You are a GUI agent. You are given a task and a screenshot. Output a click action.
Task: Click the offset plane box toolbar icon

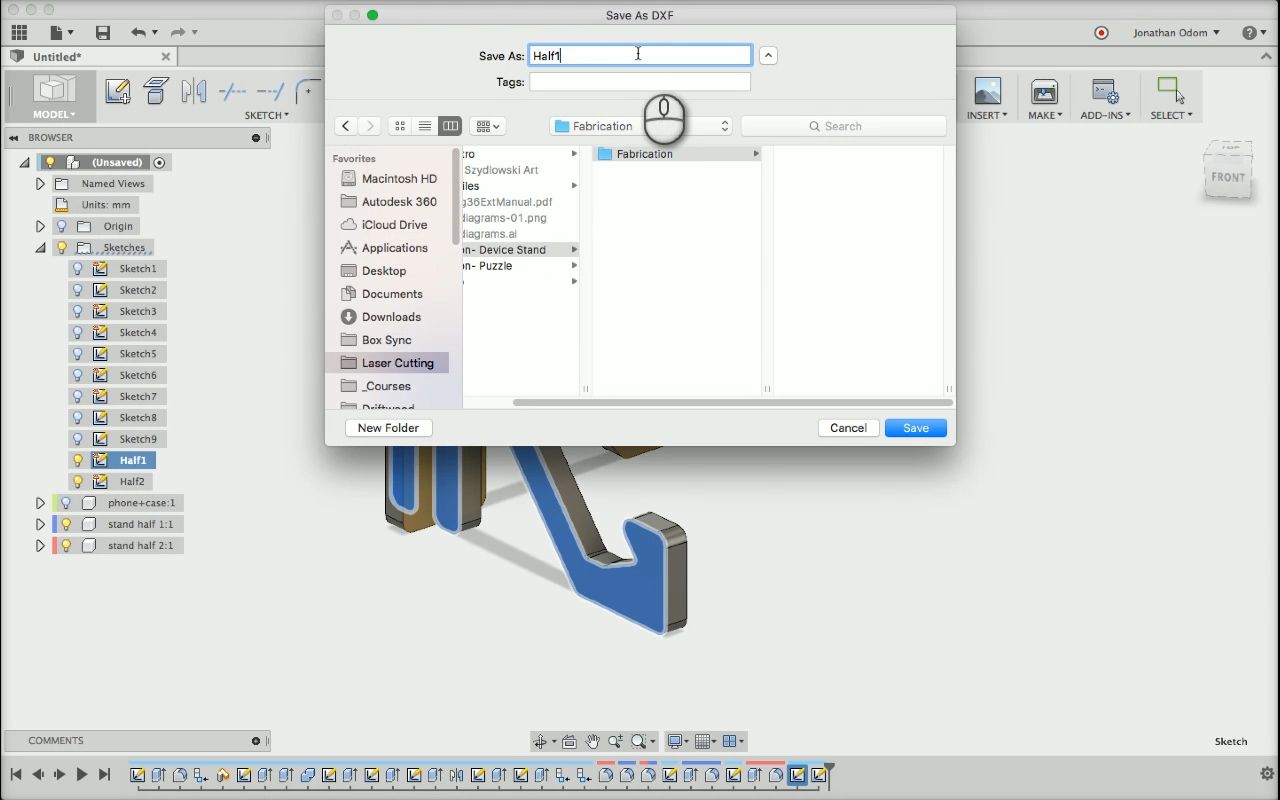[x=156, y=91]
